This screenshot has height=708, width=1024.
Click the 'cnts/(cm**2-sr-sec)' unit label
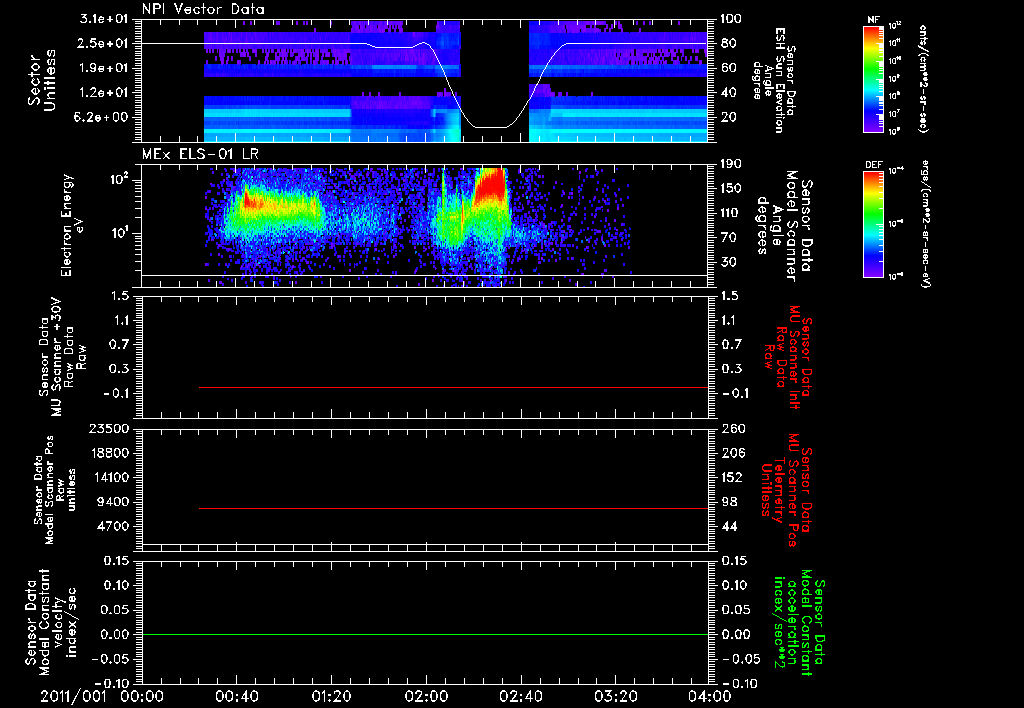point(923,79)
